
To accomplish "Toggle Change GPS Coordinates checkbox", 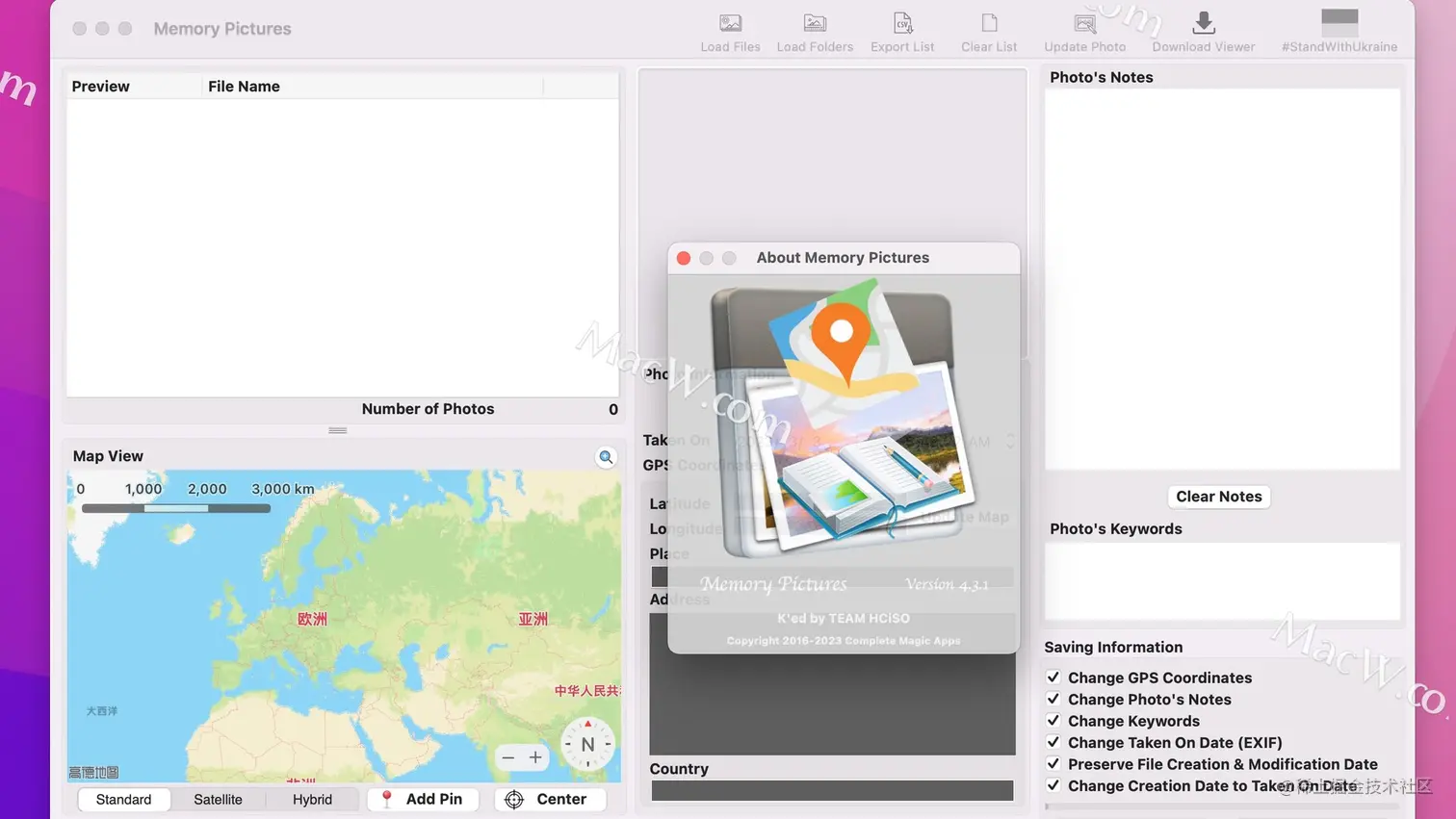I will click(1053, 678).
